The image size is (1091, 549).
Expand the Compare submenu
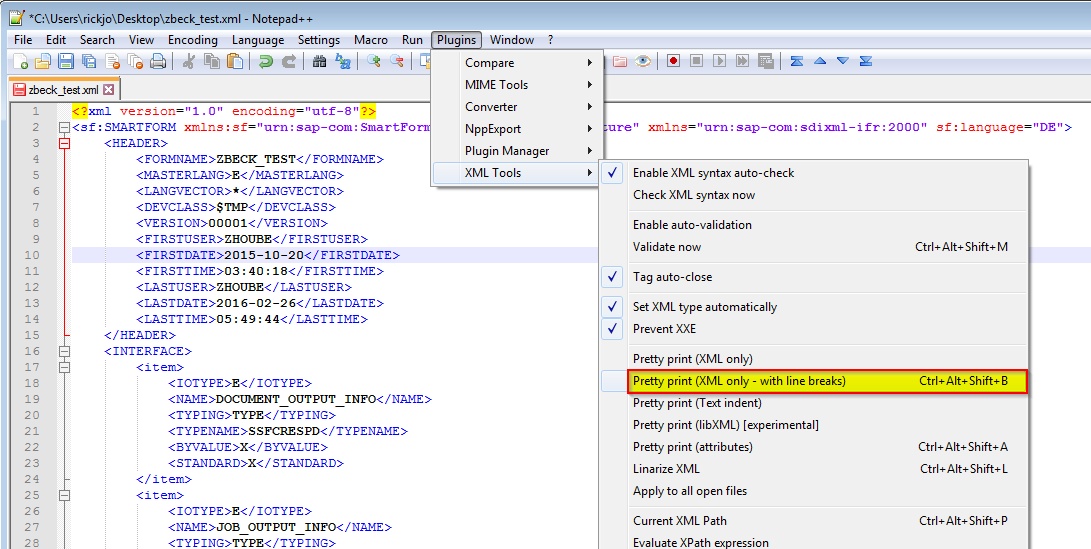coord(516,63)
